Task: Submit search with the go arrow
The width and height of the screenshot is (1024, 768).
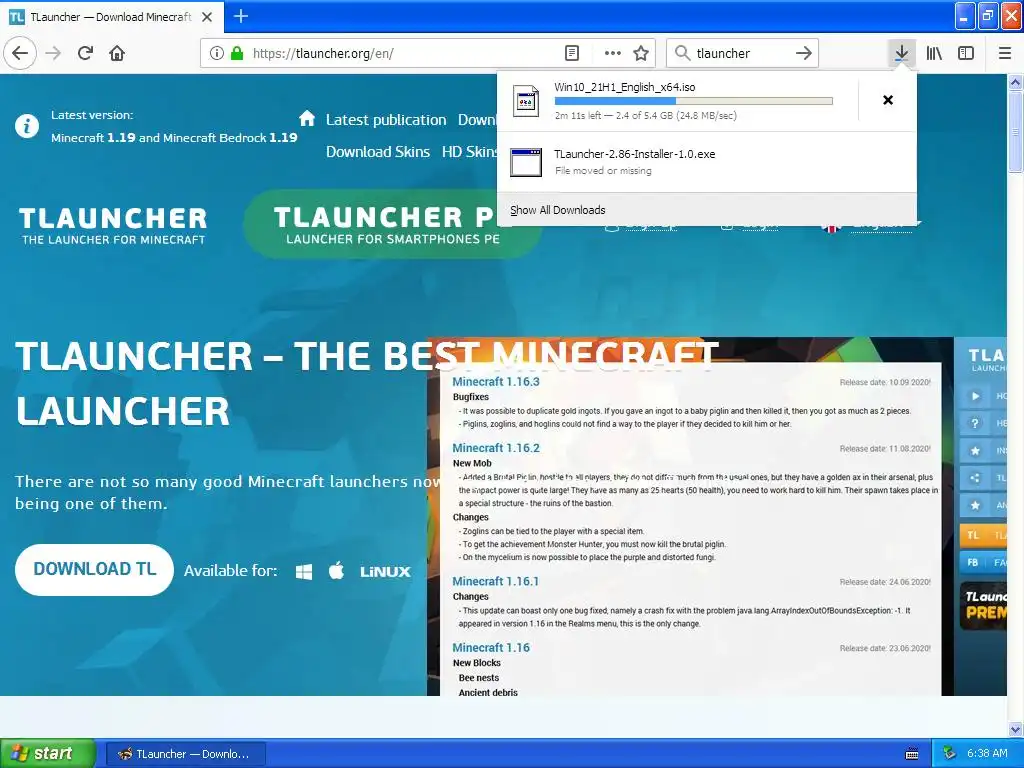Action: point(804,53)
